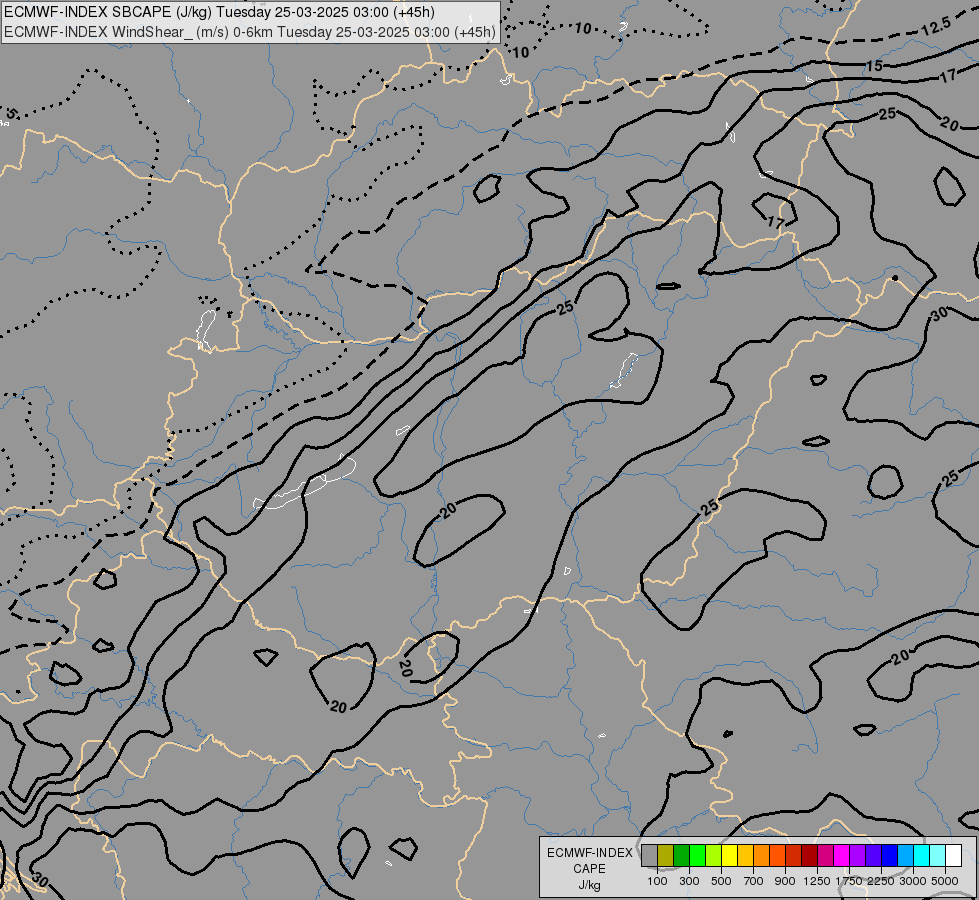Click the olive swatch above the 100 label
The width and height of the screenshot is (979, 900).
coord(666,856)
